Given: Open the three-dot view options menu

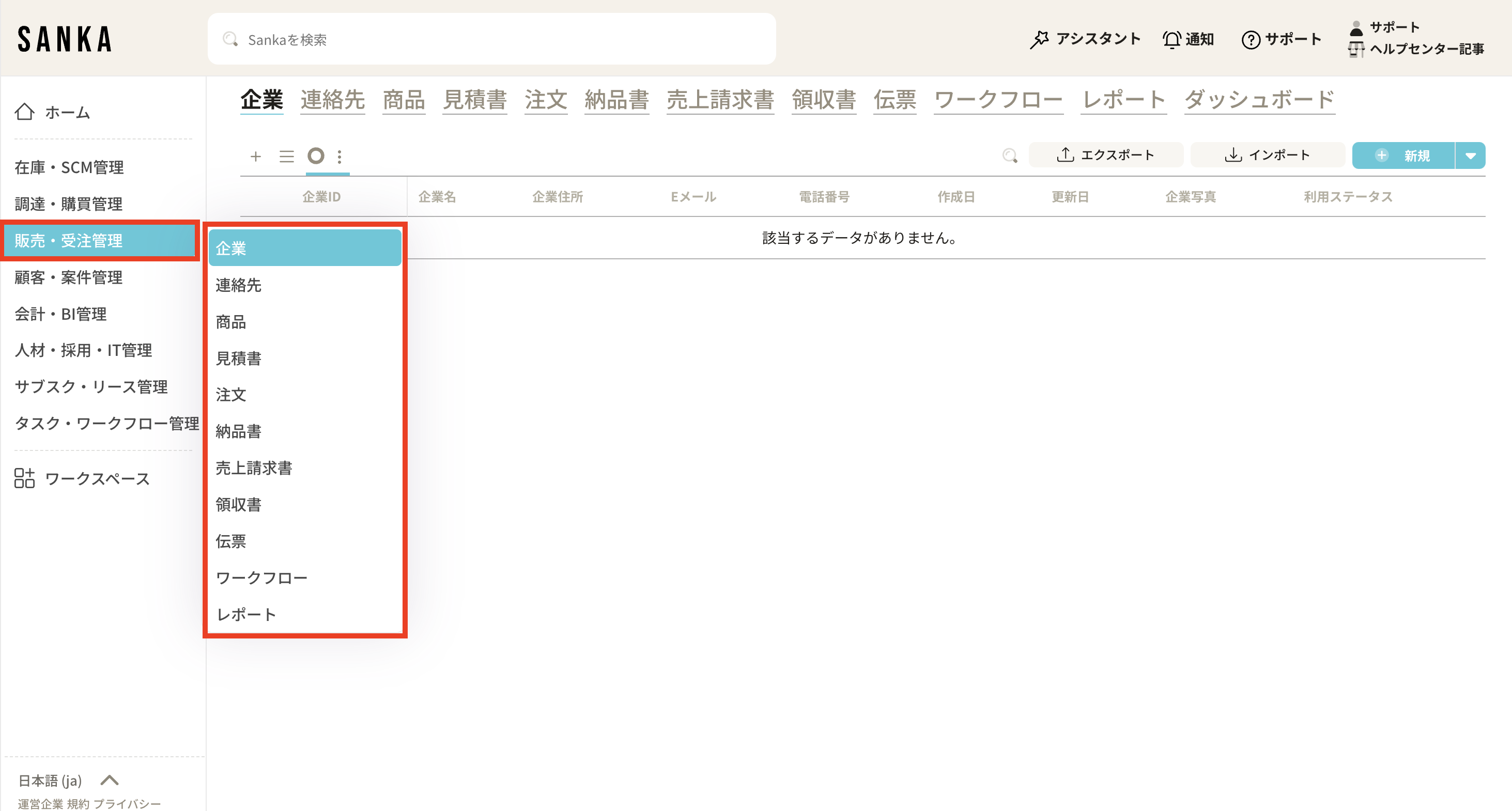Looking at the screenshot, I should 340,156.
